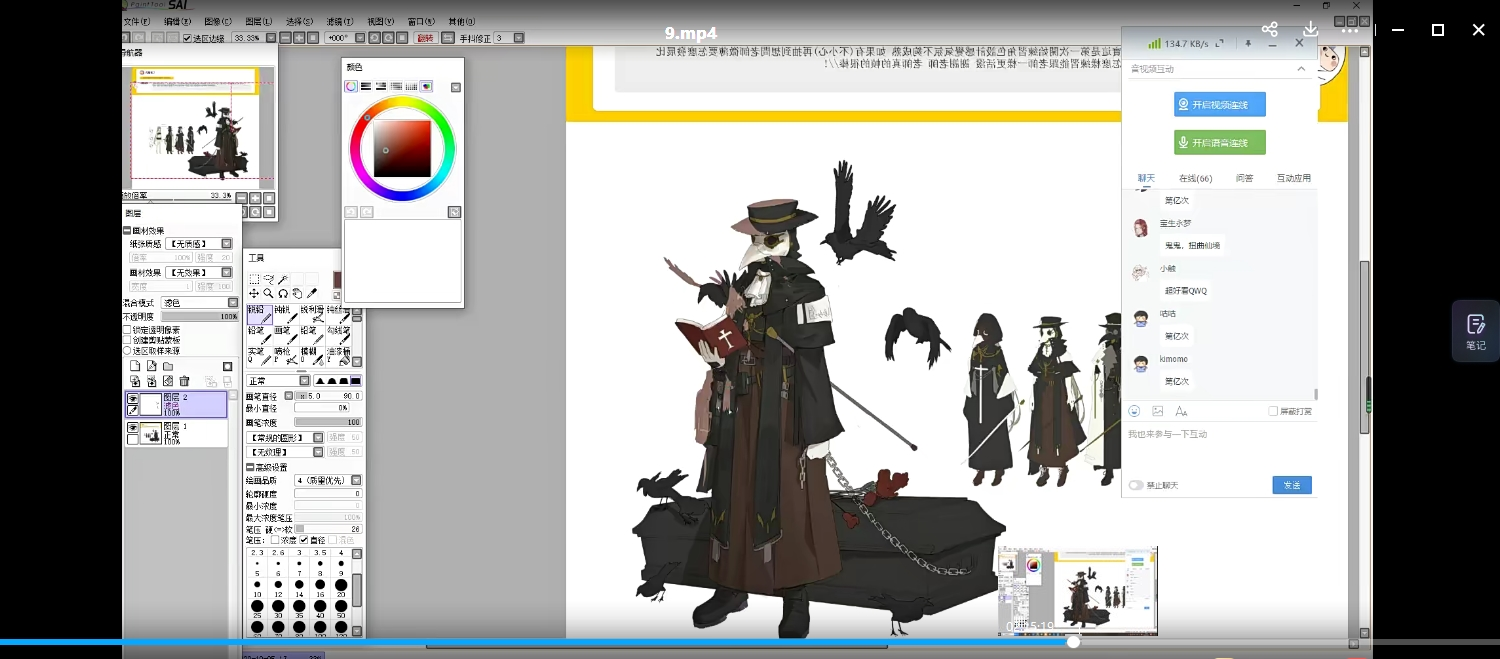The width and height of the screenshot is (1500, 659).
Task: Toggle the selection edge checkbox
Action: pos(187,38)
